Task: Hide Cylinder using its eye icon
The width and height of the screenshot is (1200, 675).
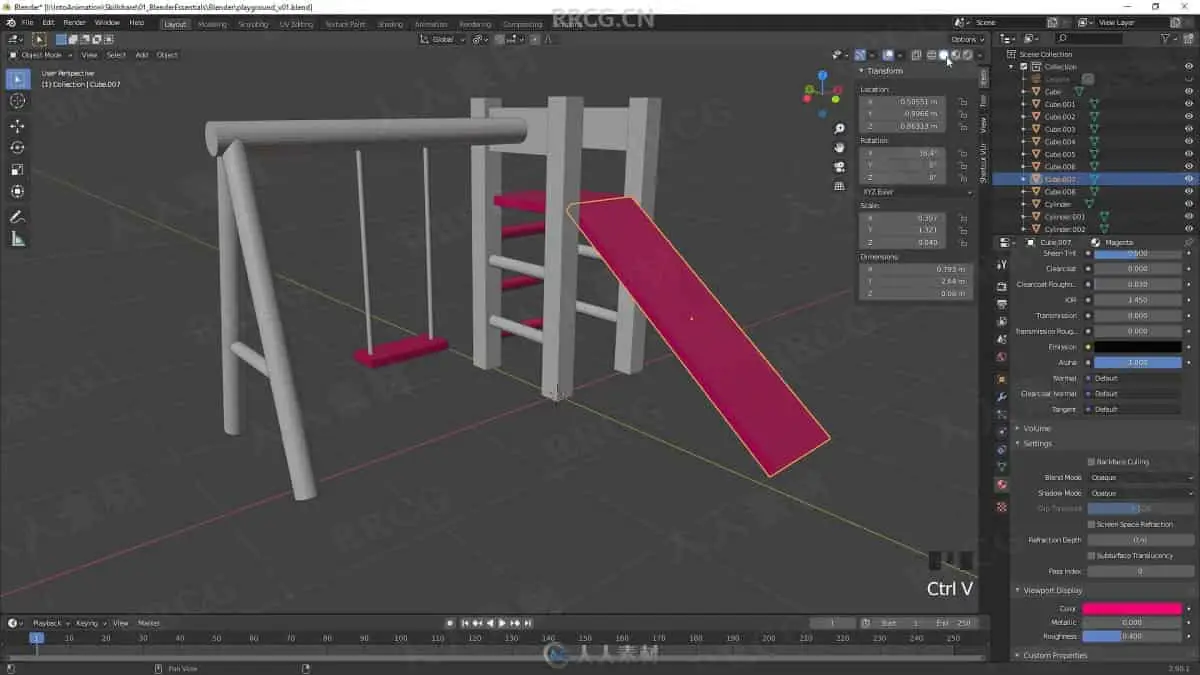Action: click(x=1189, y=204)
